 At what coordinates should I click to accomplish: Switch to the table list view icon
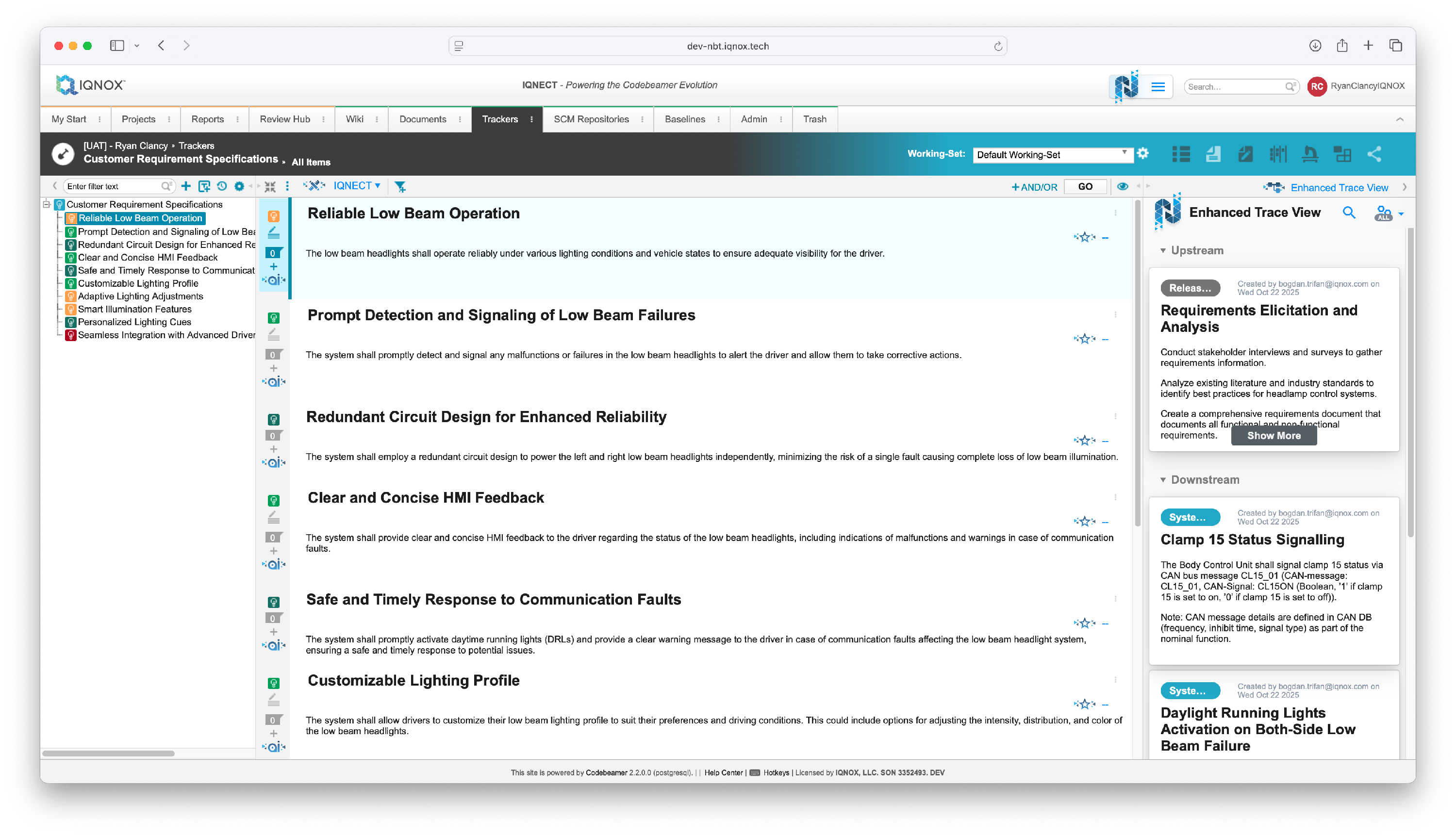1181,154
